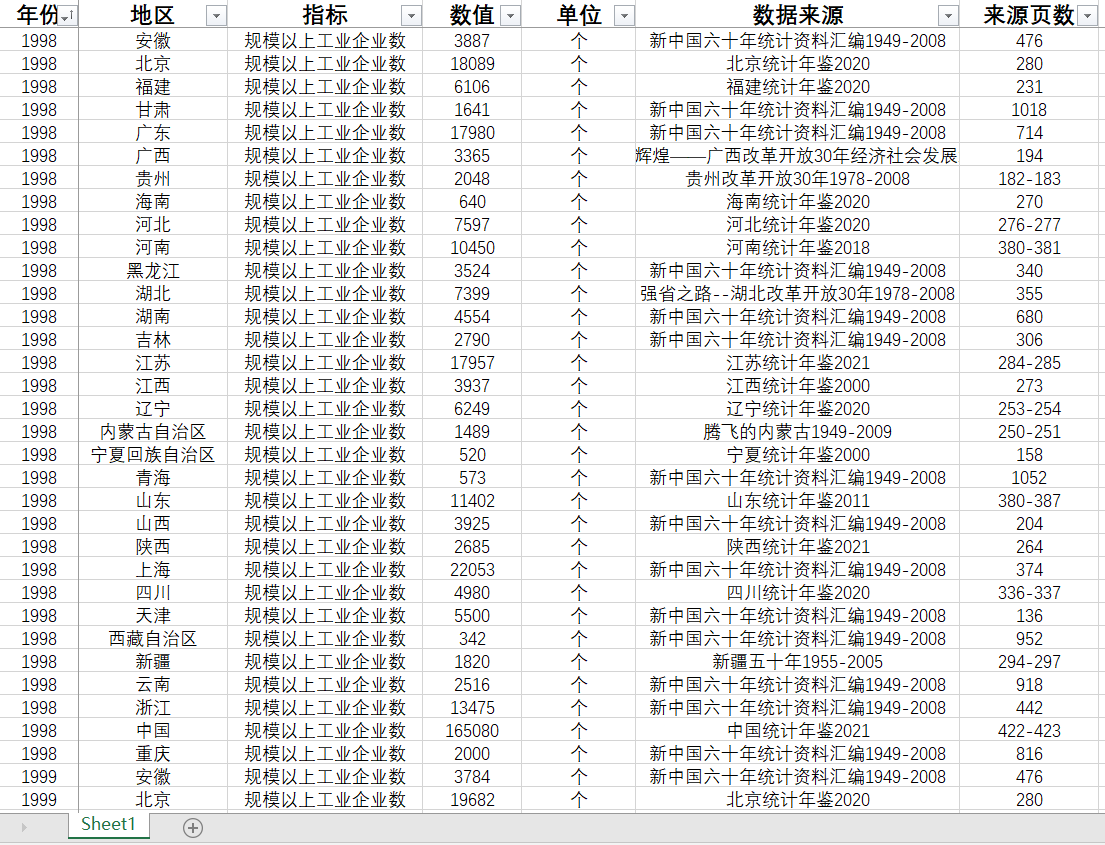Screen dimensions: 1105x845
Task: Select cell 腾飞的内蒙古1949-2009
Action: [x=797, y=431]
